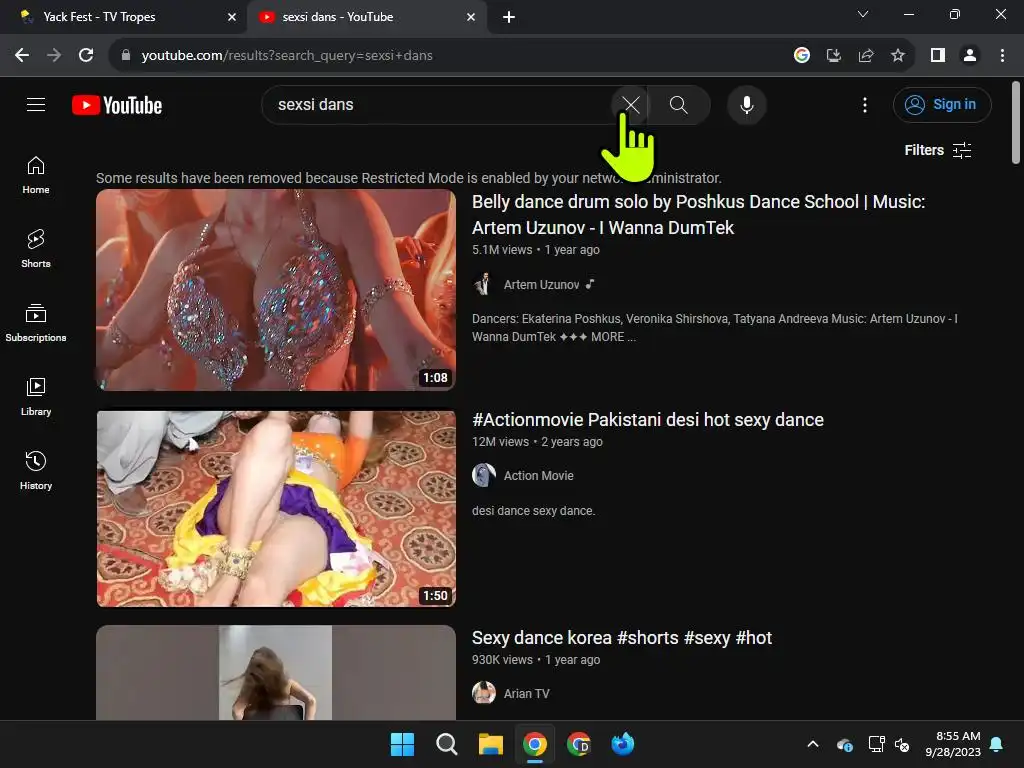Click Action Movie channel avatar
Screen dimensions: 1024x768
click(x=484, y=475)
